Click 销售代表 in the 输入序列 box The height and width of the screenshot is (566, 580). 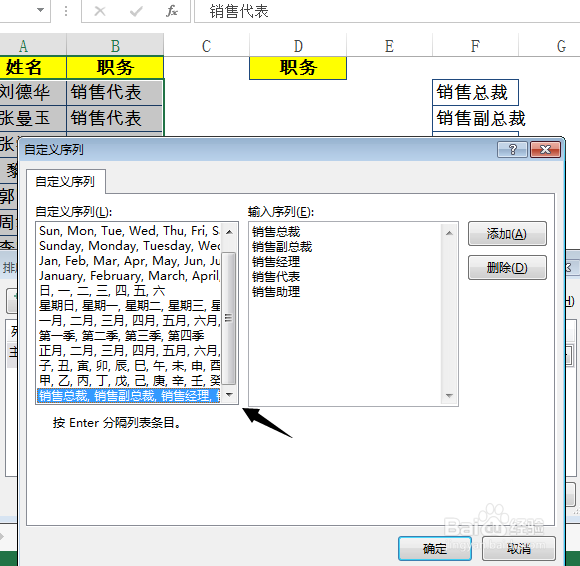click(276, 276)
